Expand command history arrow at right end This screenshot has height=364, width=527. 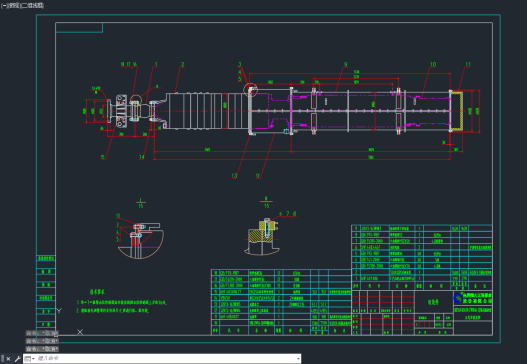298,359
